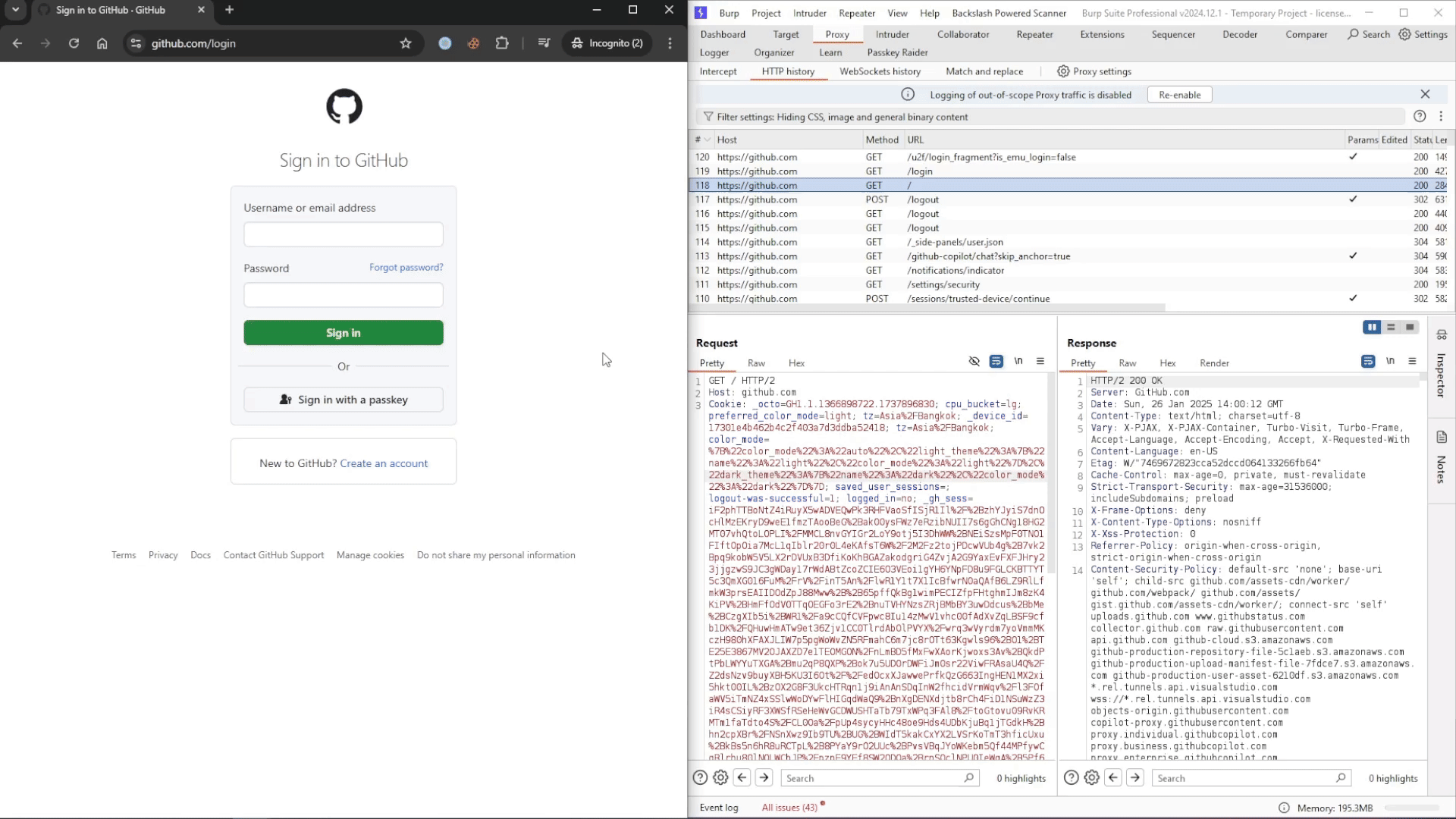Click the Forgot password? link
1456x819 pixels.
click(406, 267)
